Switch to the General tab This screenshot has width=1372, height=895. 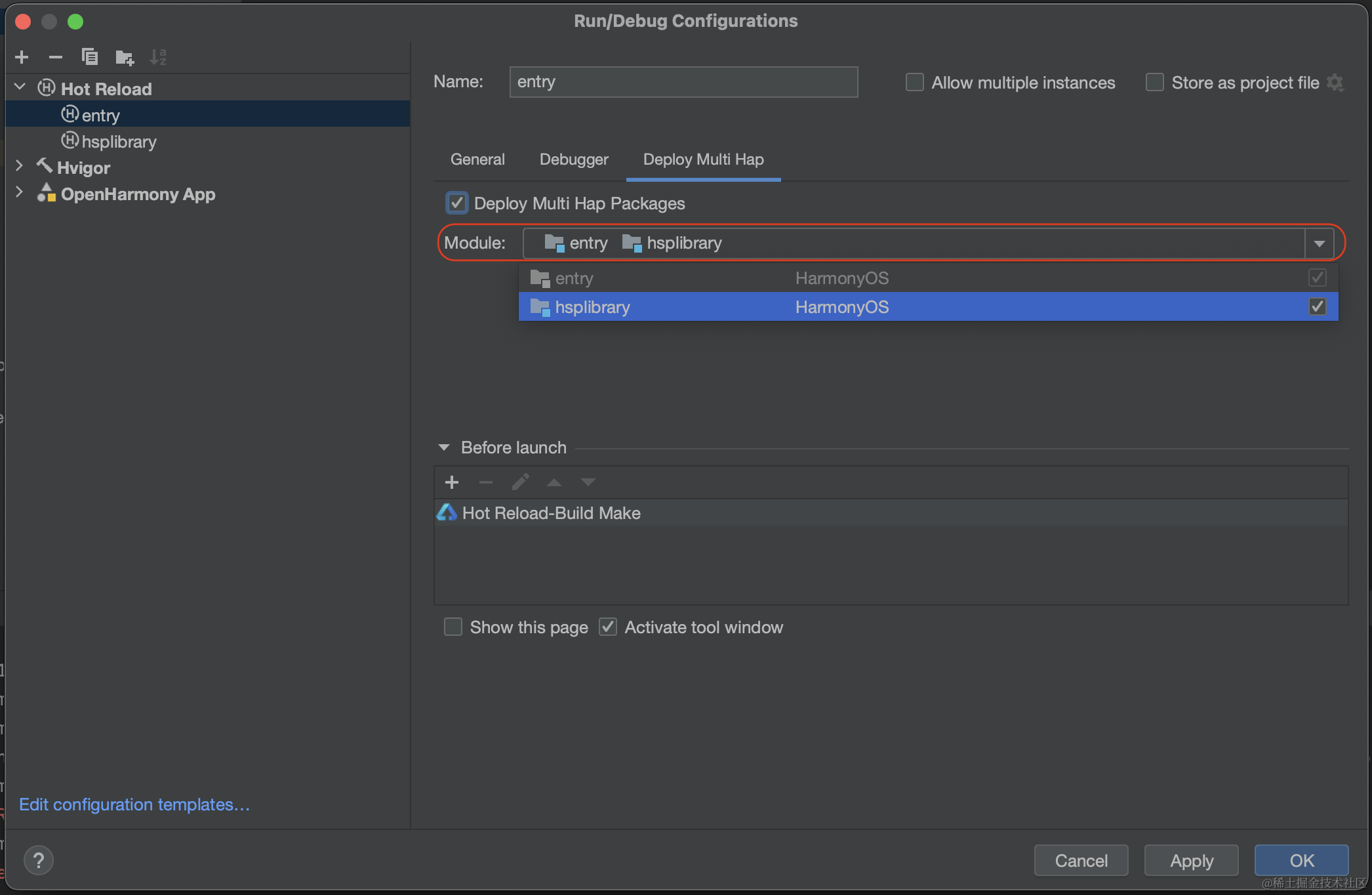coord(477,159)
